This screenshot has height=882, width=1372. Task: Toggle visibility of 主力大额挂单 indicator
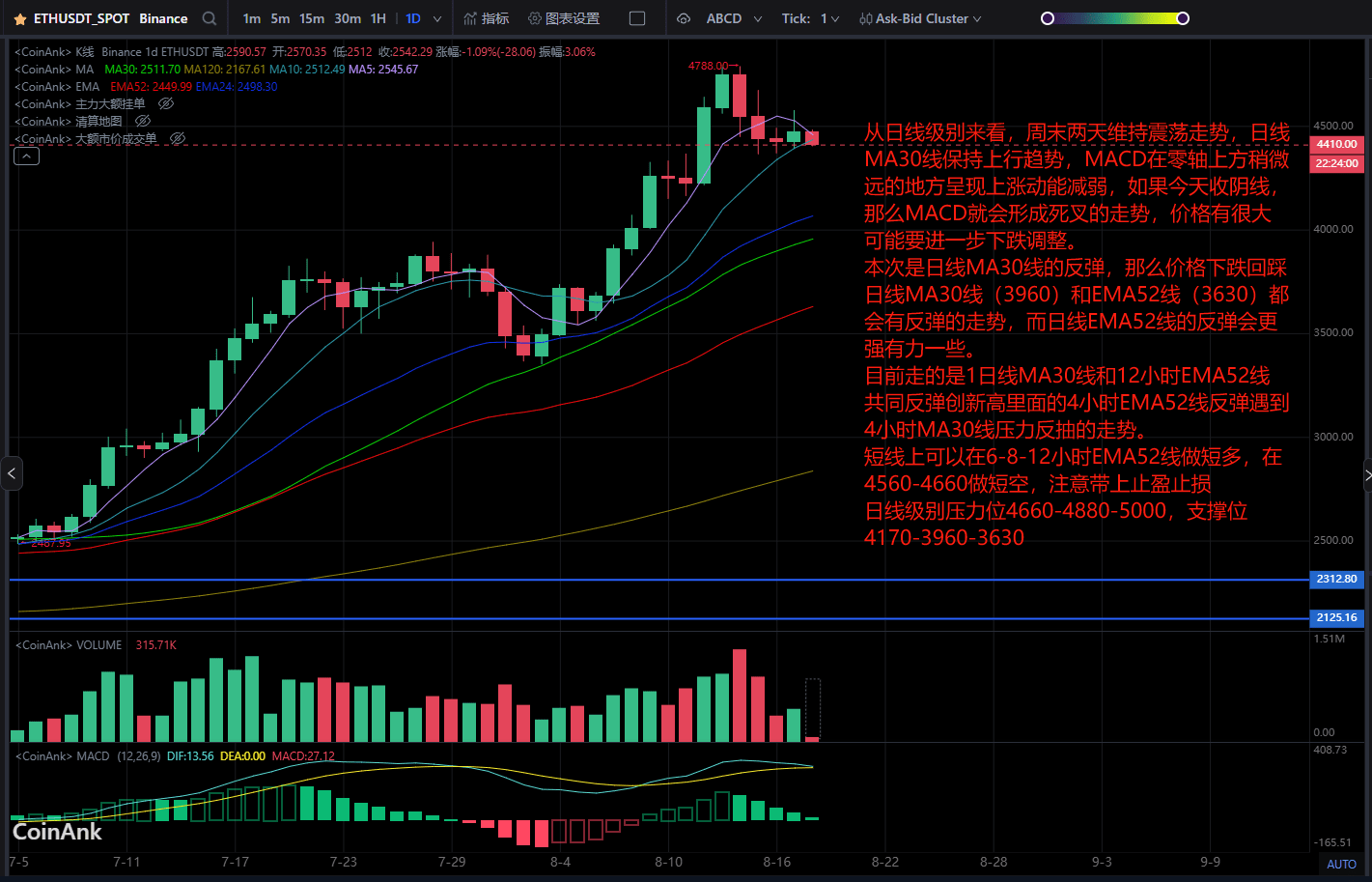(x=165, y=103)
